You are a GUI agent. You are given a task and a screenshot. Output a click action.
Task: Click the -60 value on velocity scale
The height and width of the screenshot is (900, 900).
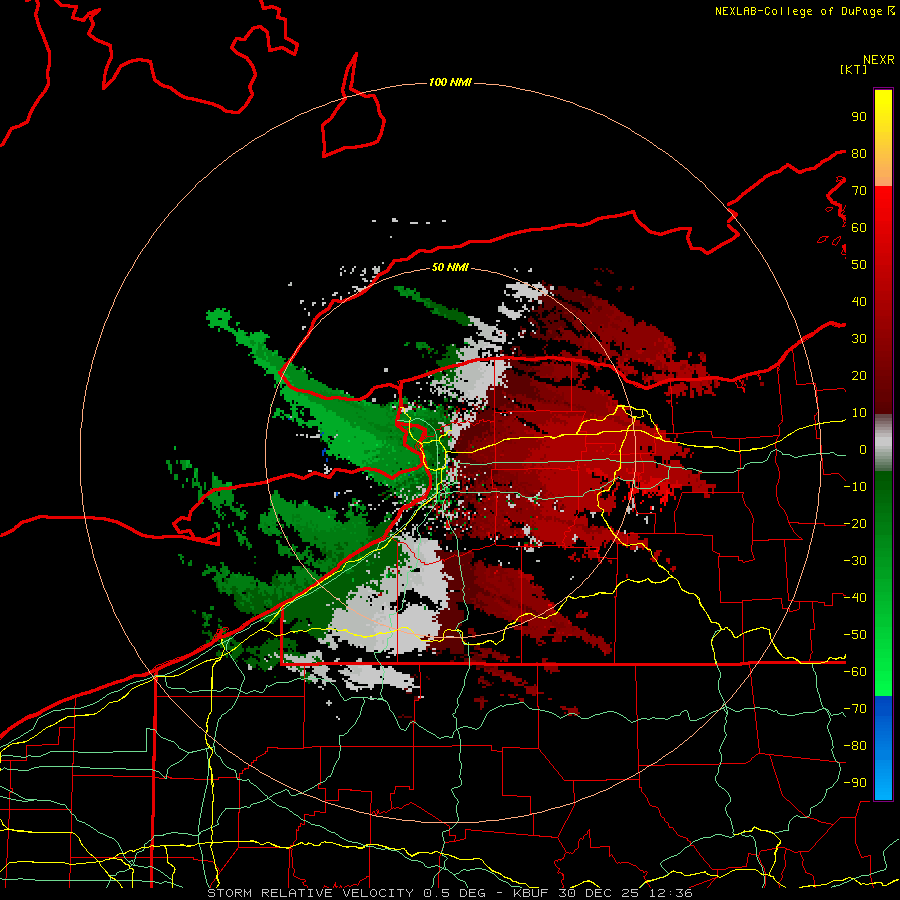pyautogui.click(x=855, y=672)
